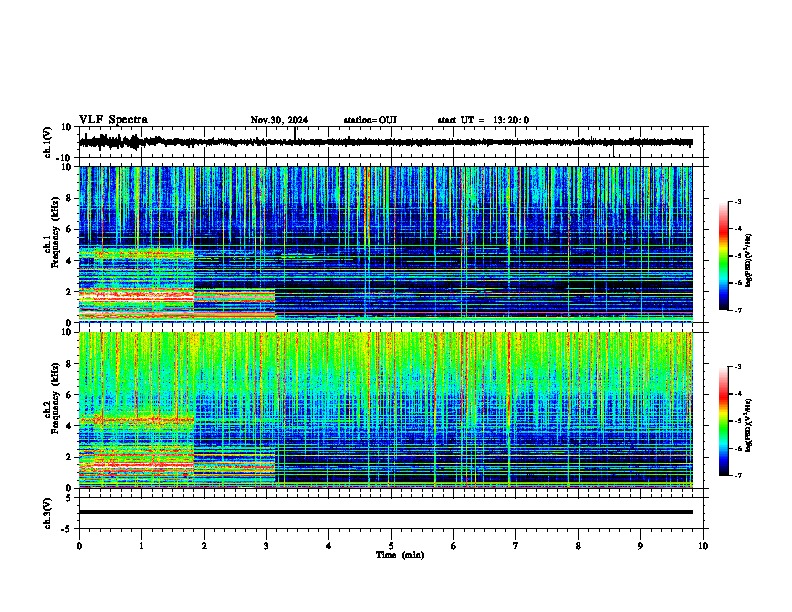Viewport: 792px width, 612px height.
Task: Click the "2" tick on the time axis
Action: point(204,546)
